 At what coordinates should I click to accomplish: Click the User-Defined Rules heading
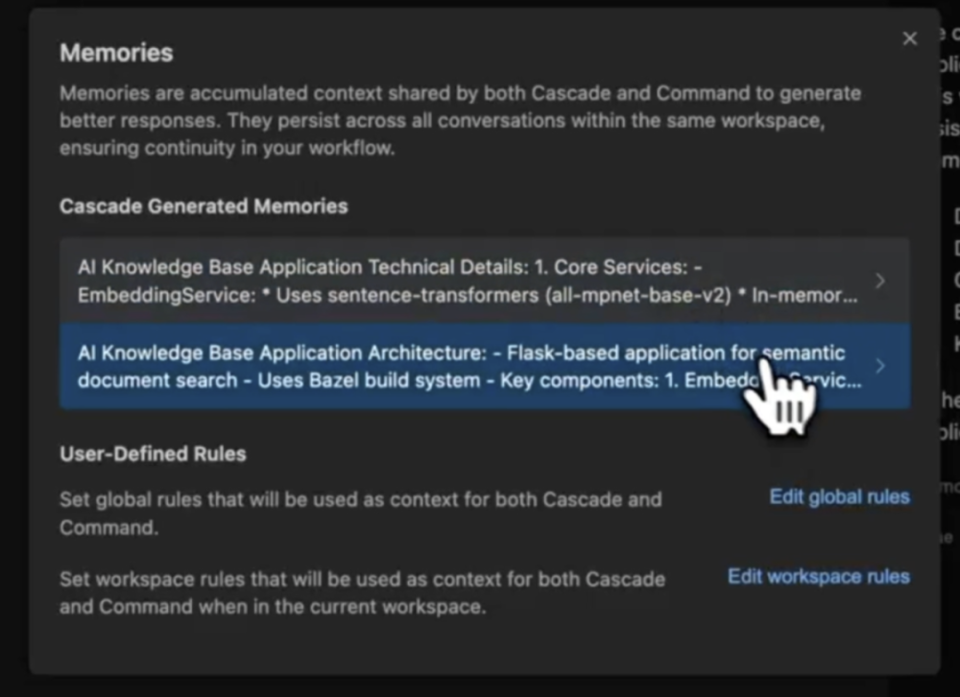pyautogui.click(x=152, y=453)
